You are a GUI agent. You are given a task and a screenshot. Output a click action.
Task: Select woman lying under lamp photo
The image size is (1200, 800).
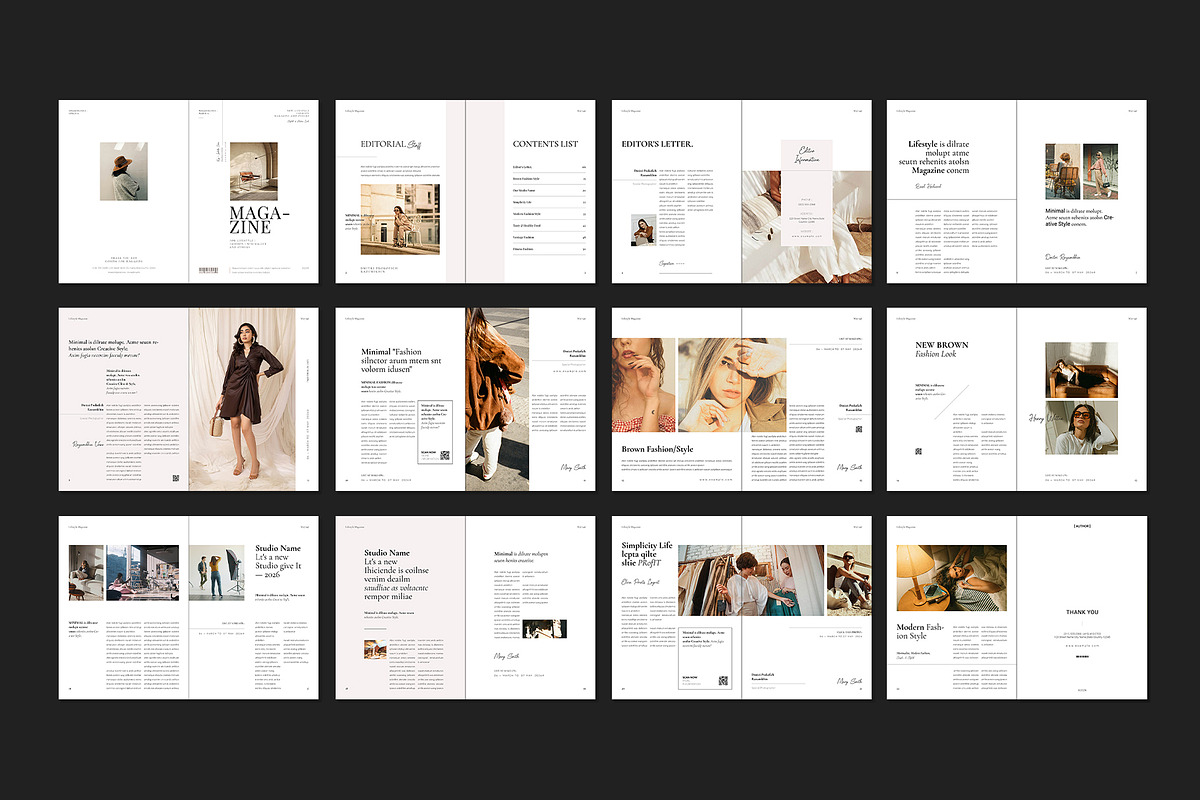point(951,577)
